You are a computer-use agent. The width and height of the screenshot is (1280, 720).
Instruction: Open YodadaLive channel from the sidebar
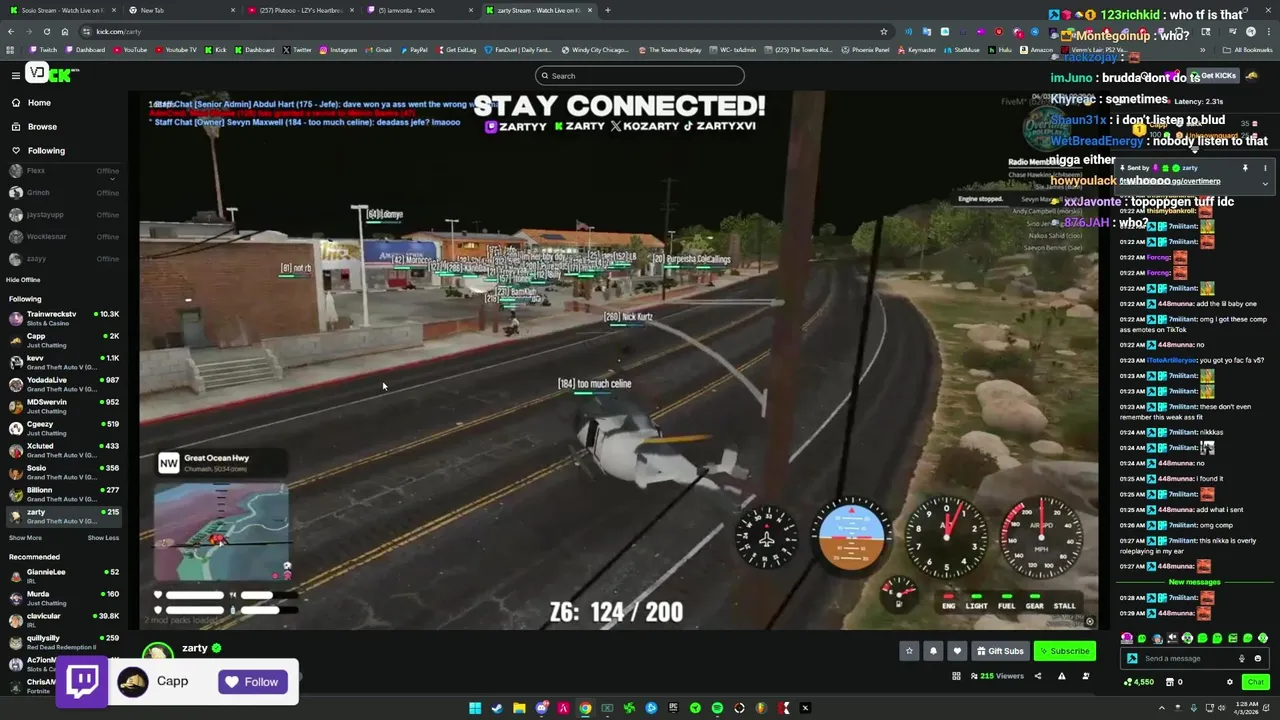click(62, 385)
